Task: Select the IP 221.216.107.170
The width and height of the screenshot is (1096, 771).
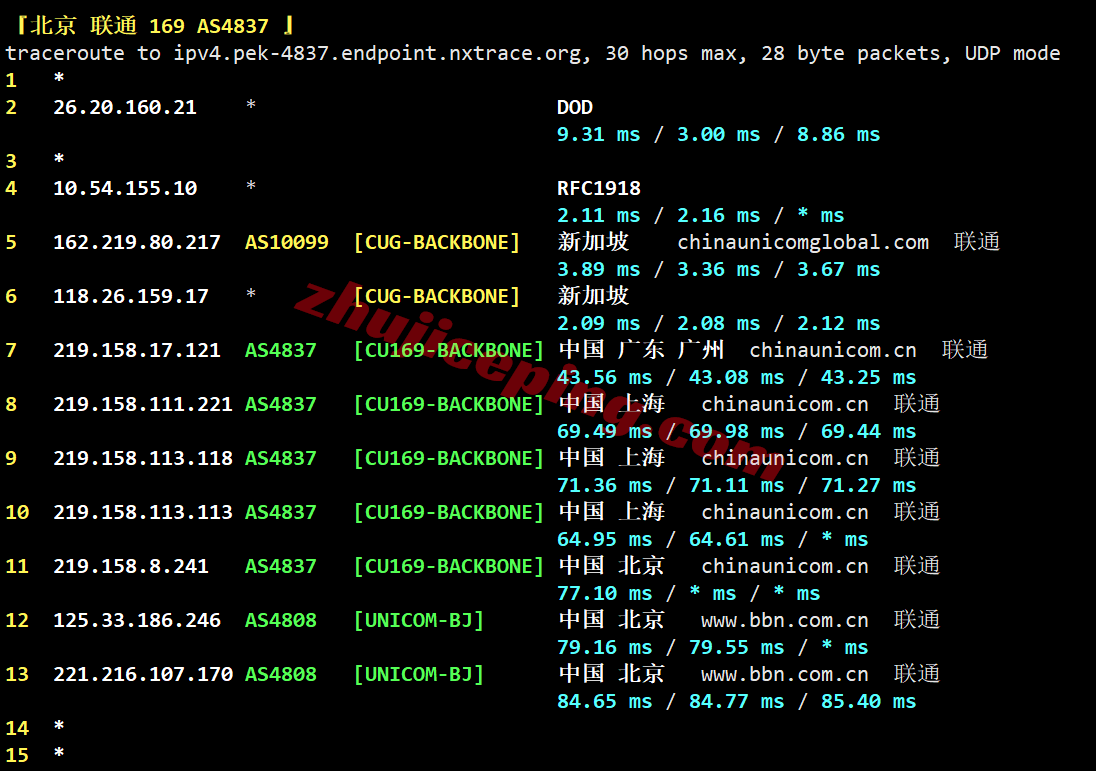Action: (x=143, y=674)
